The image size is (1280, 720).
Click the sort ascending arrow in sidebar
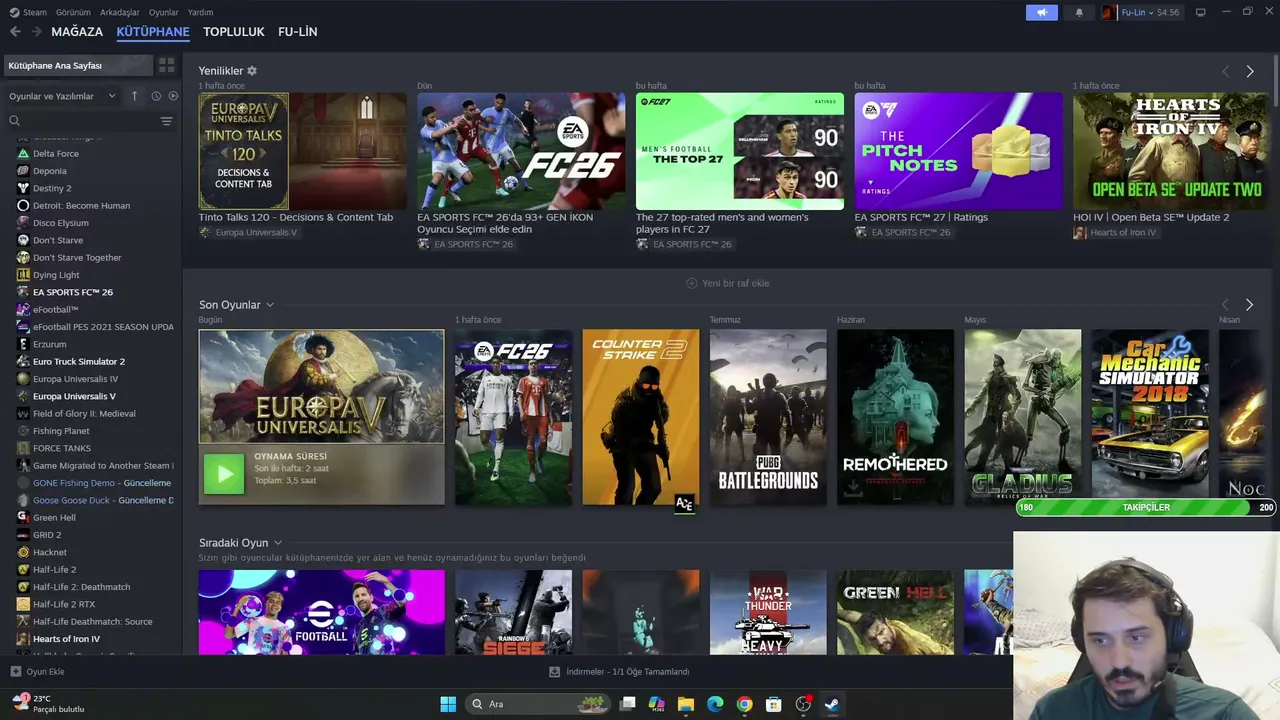coord(135,96)
